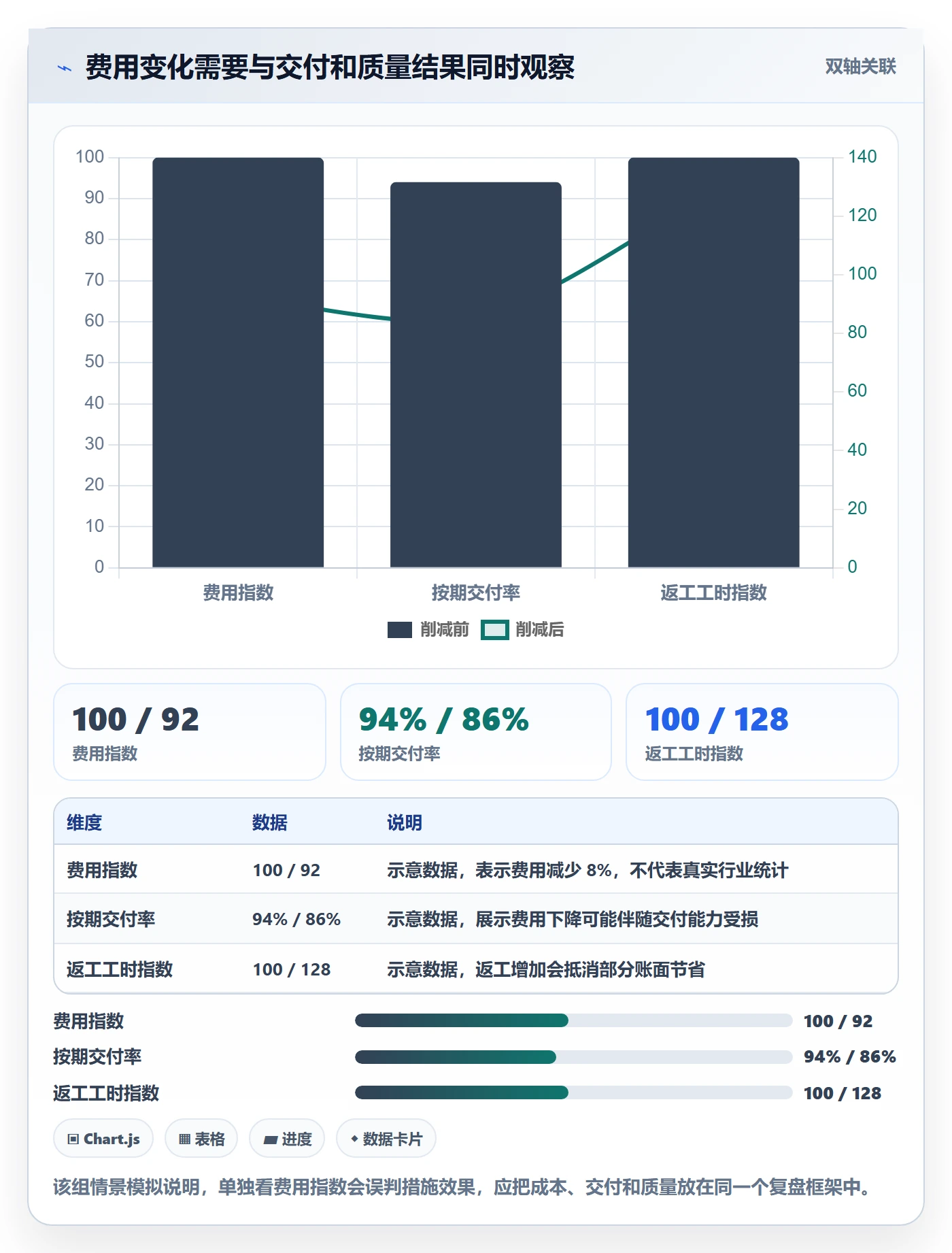Click the 双轴关联 label in header
The image size is (952, 1253).
[860, 67]
